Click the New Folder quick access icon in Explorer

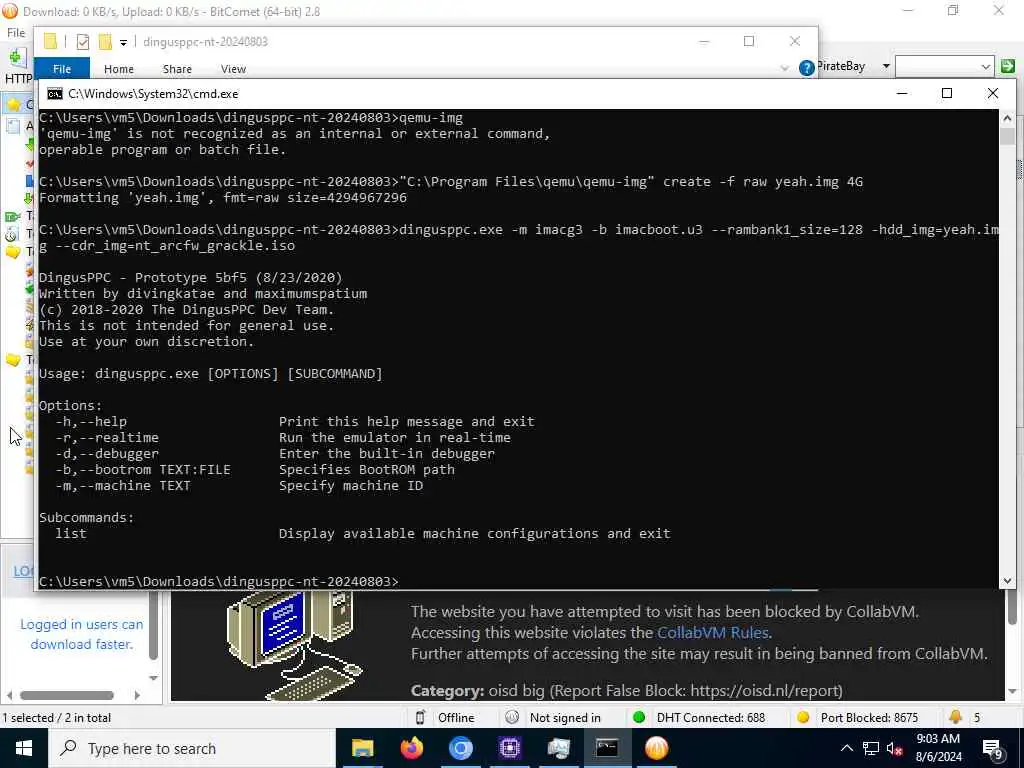(104, 42)
